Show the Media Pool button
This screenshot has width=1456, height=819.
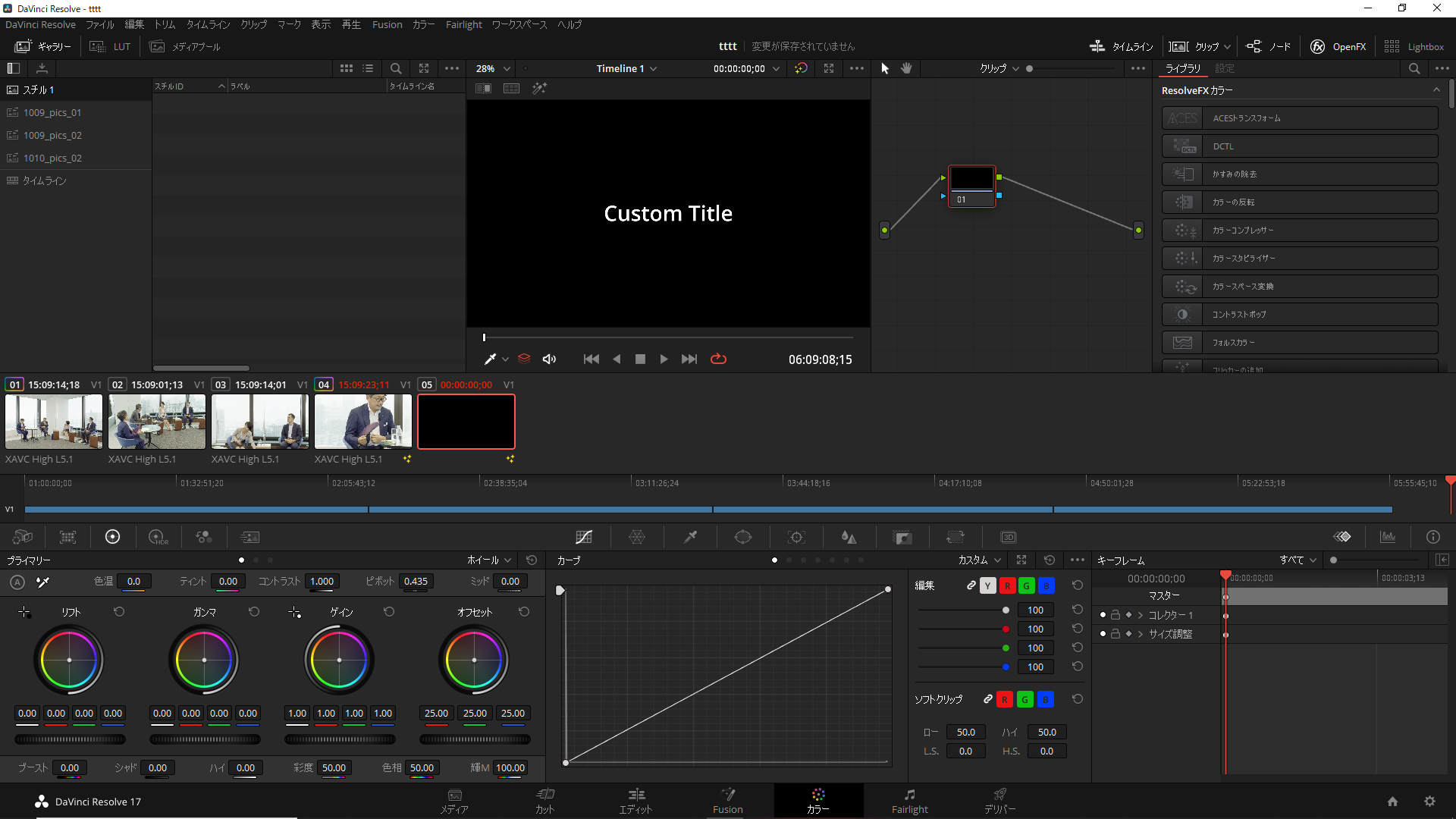(x=185, y=46)
